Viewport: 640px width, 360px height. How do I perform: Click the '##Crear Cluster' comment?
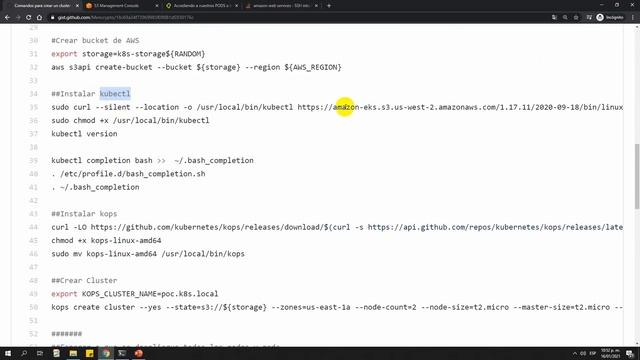tap(84, 280)
